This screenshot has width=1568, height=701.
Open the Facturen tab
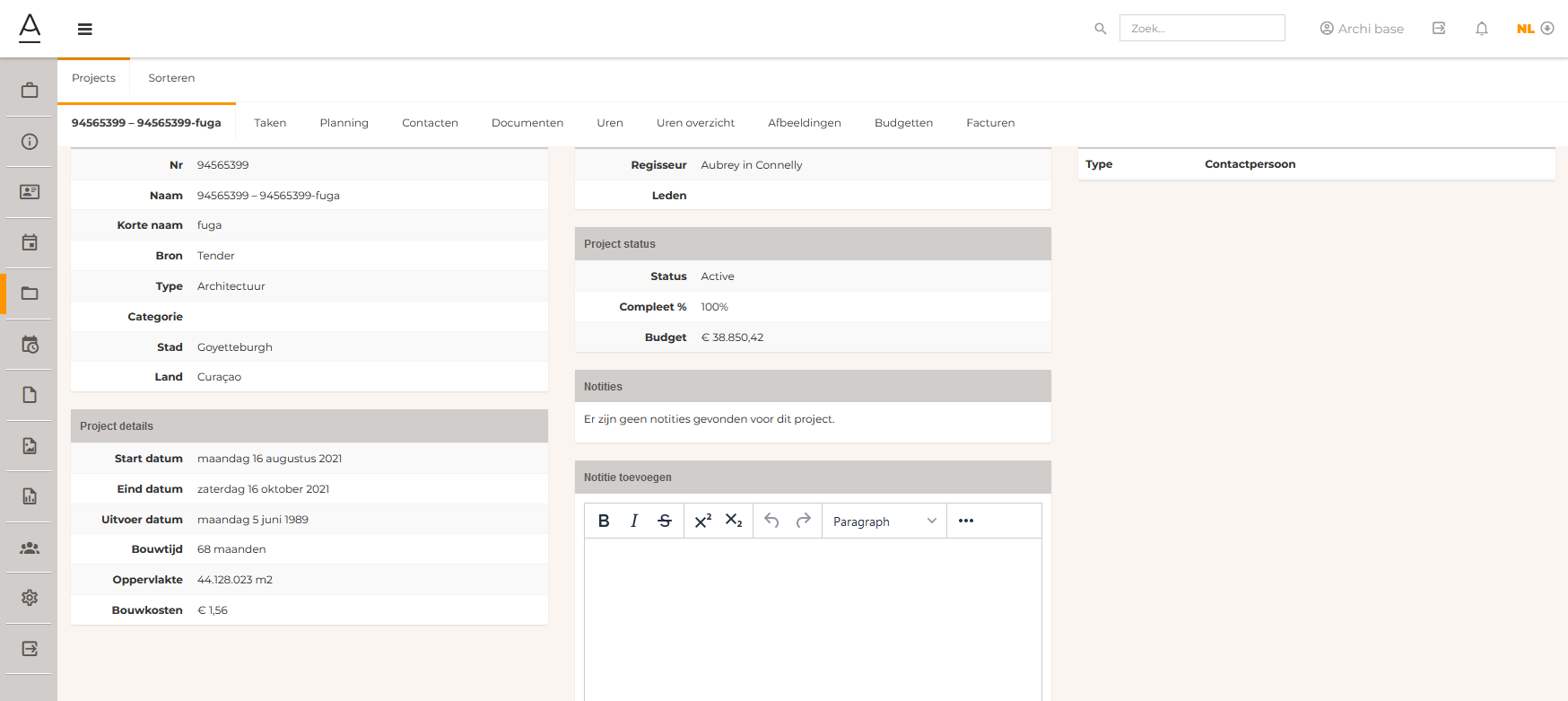(x=990, y=123)
